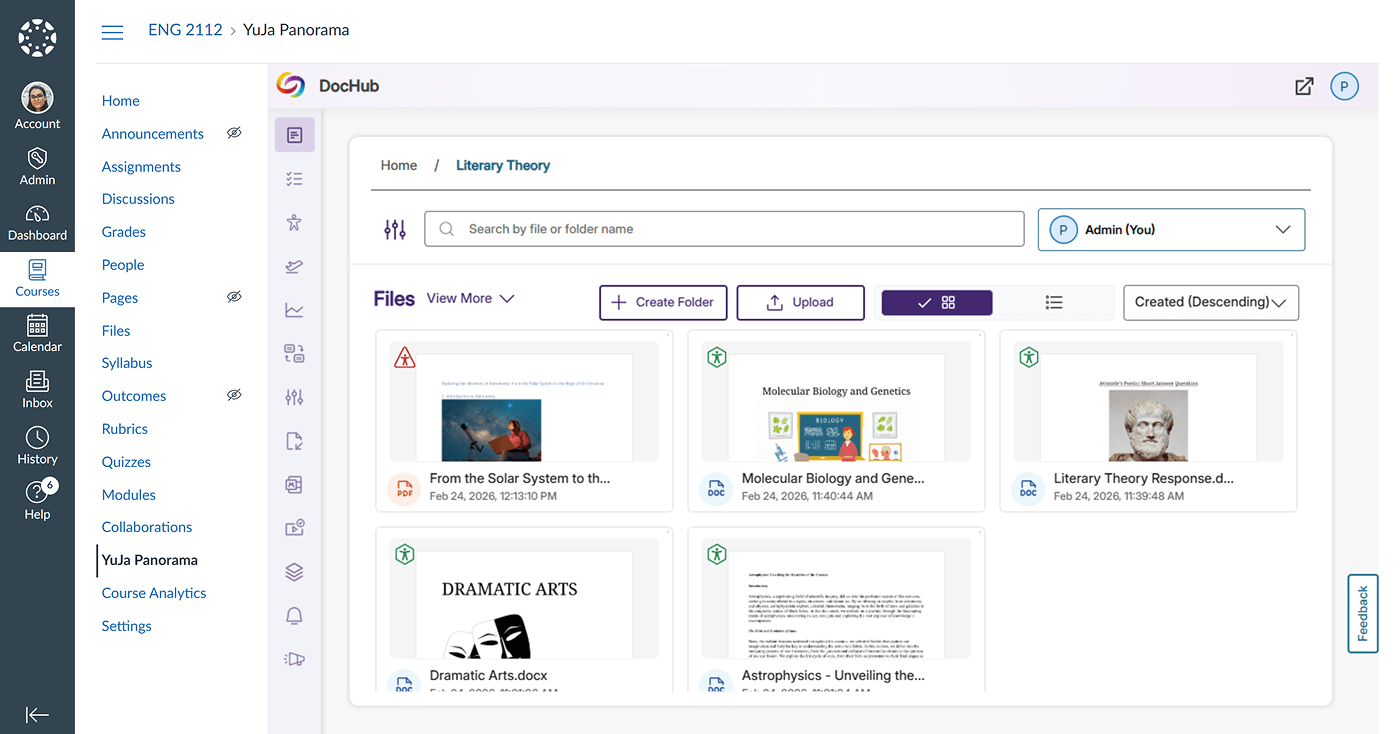1400x734 pixels.
Task: Click the layers stack icon in sidebar
Action: [x=294, y=572]
